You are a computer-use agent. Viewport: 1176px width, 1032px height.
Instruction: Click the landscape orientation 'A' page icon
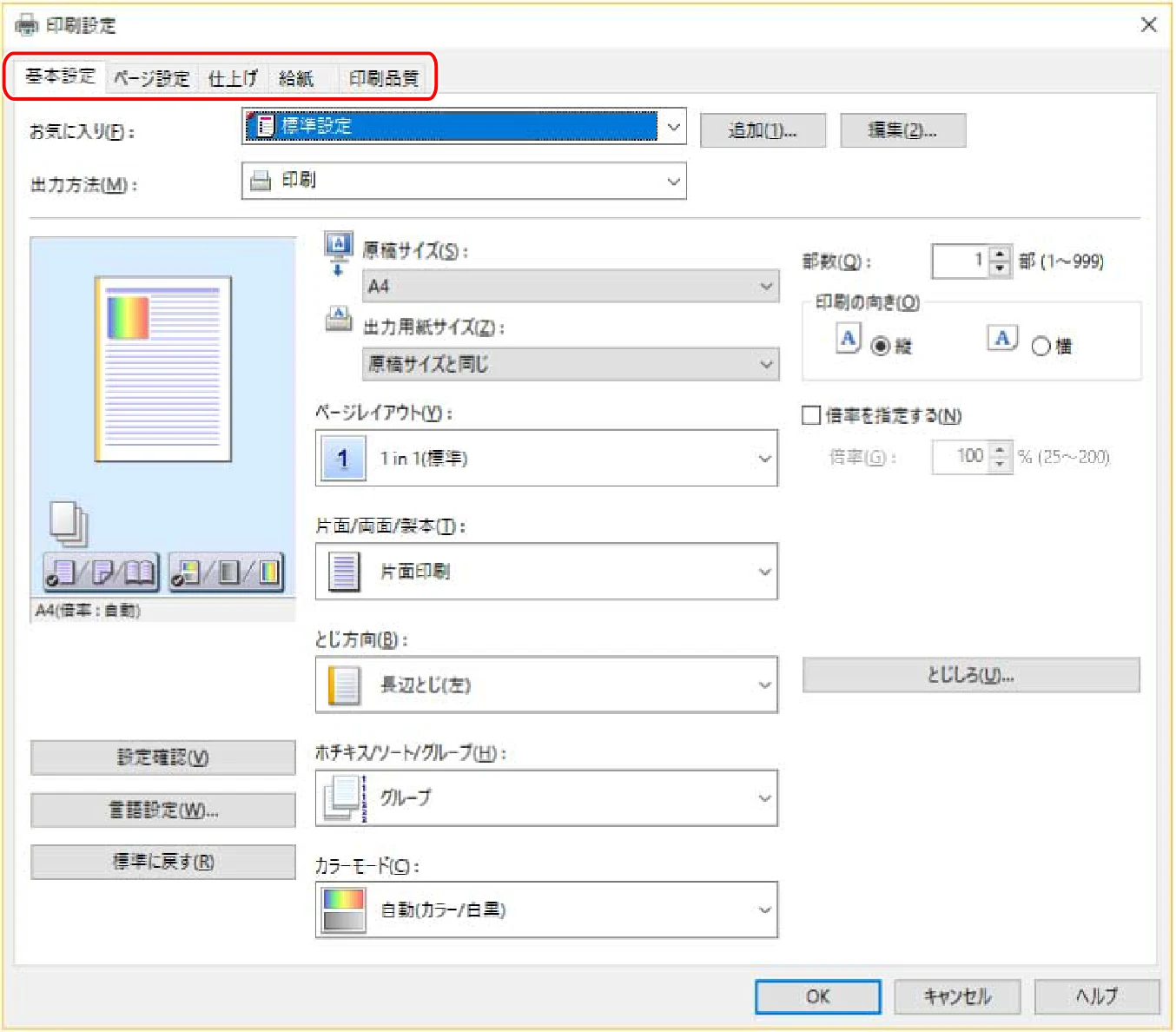(1002, 338)
